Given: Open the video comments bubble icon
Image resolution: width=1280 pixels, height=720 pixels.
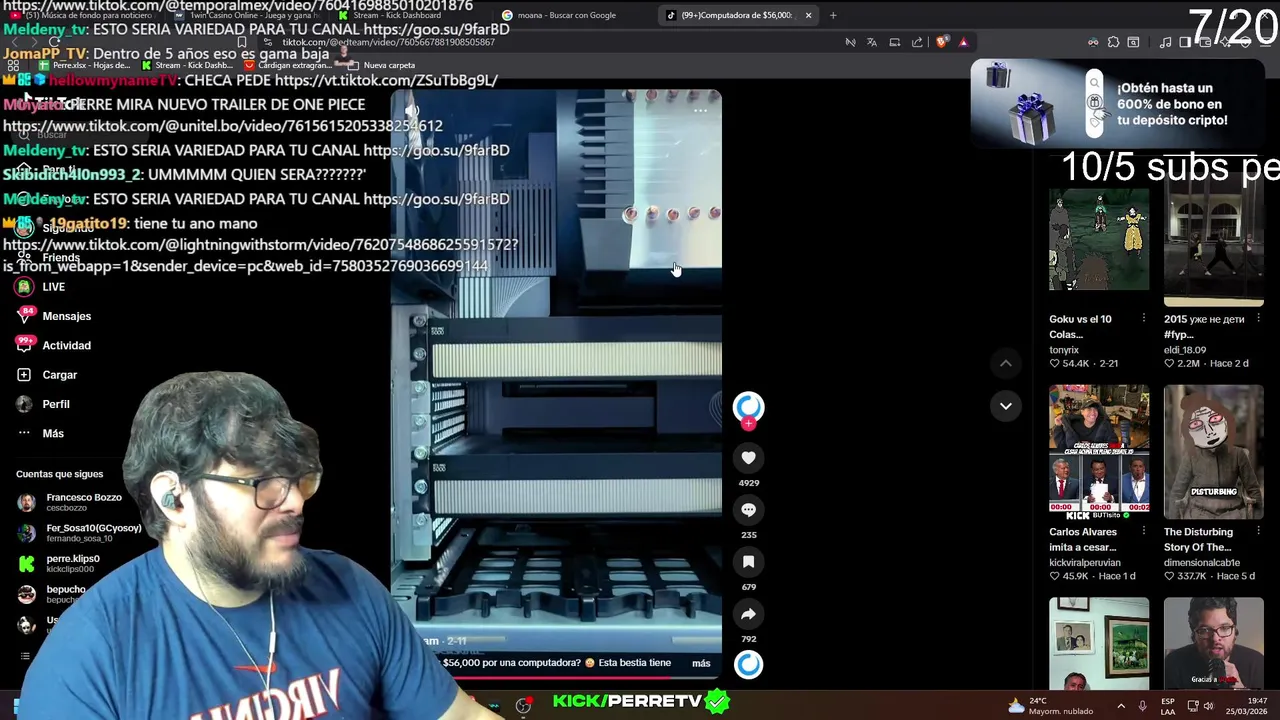Looking at the screenshot, I should tap(748, 509).
